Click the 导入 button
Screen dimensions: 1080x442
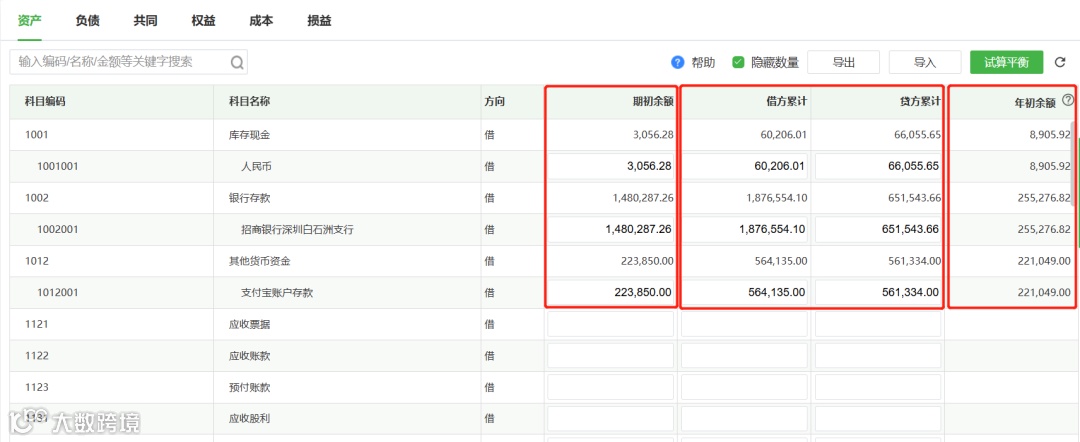[x=925, y=62]
